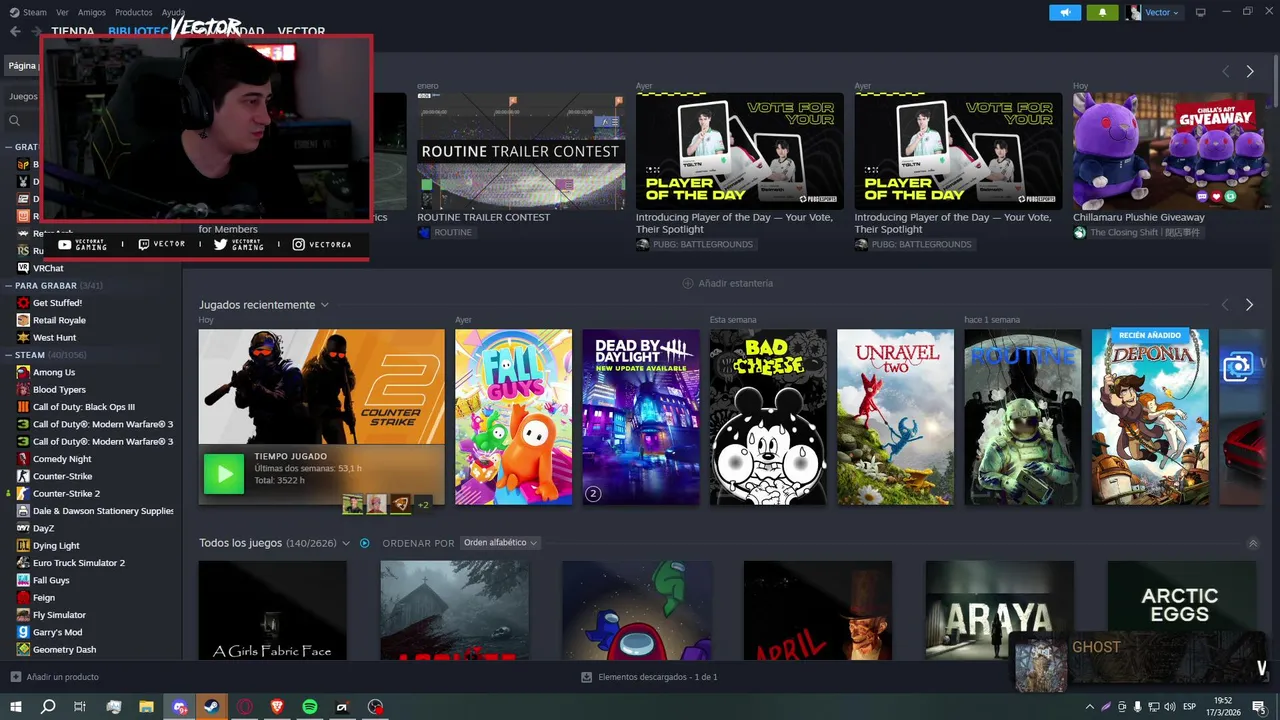Screen dimensions: 1280x720
Task: Select Feign in the sidebar list
Action: [44, 598]
